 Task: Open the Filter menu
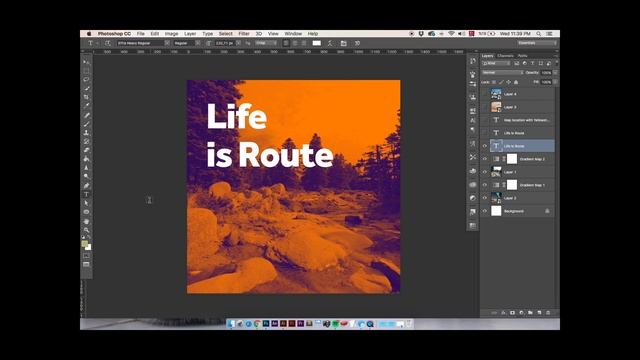click(x=244, y=33)
